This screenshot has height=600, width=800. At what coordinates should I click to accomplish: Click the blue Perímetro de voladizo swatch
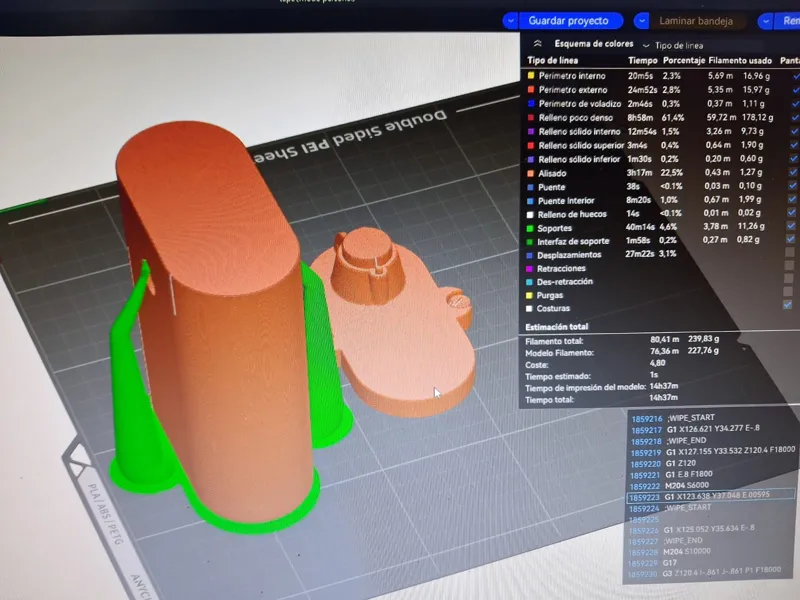[531, 104]
